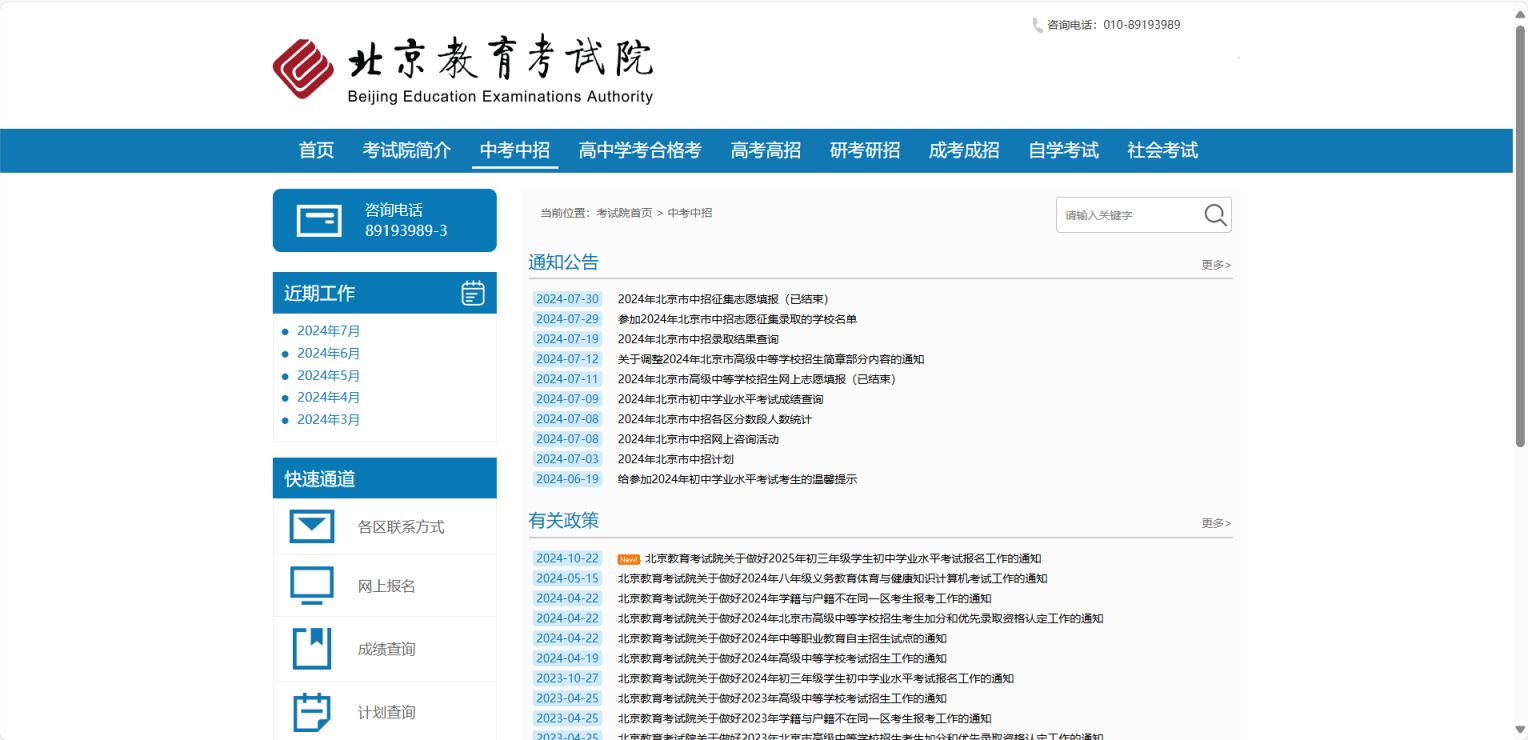Click 考试院首页 in the breadcrumb

624,213
